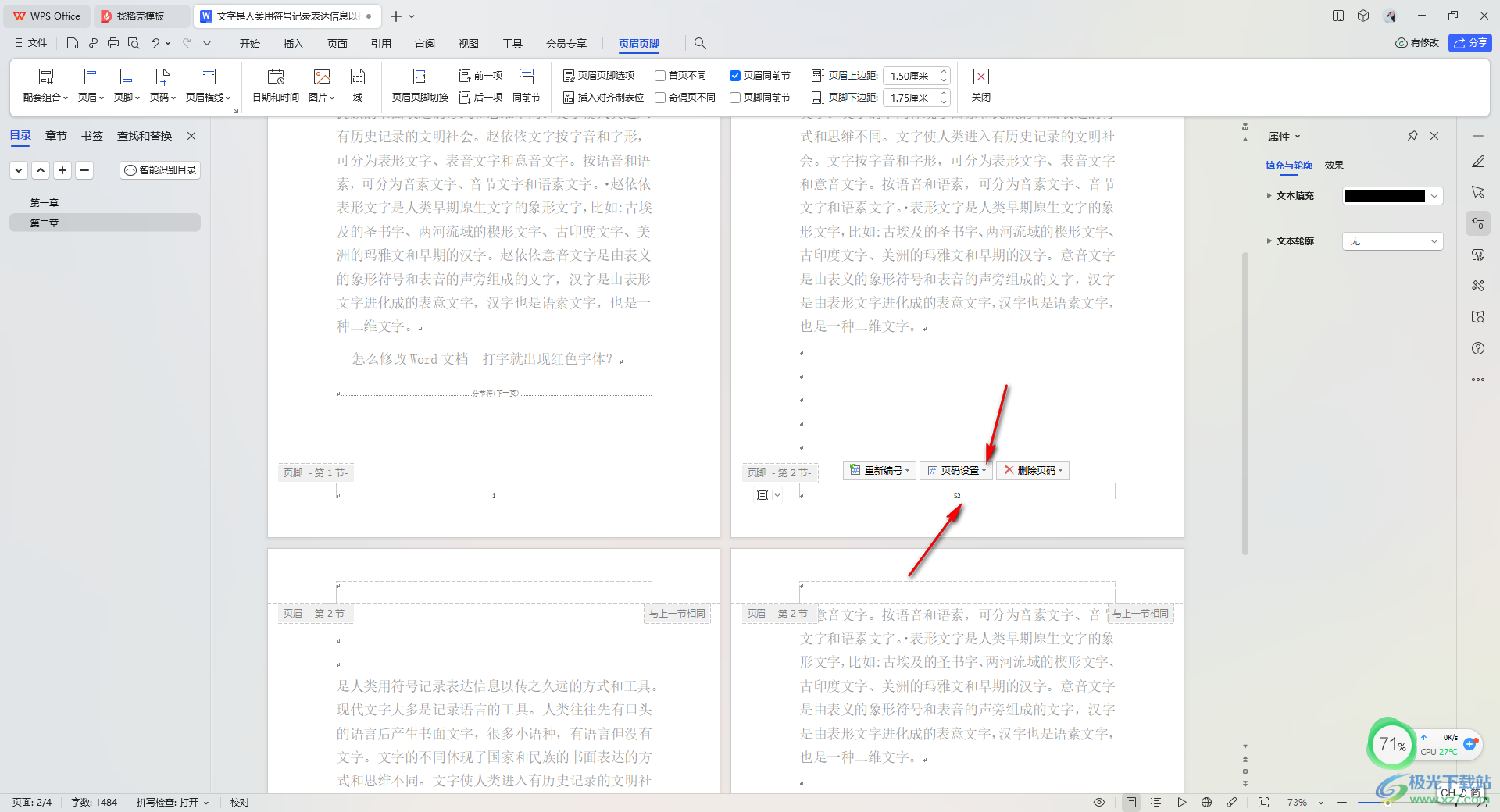Viewport: 1500px width, 812px height.
Task: Open the 页眉横线 header line dropdown
Action: pyautogui.click(x=208, y=85)
